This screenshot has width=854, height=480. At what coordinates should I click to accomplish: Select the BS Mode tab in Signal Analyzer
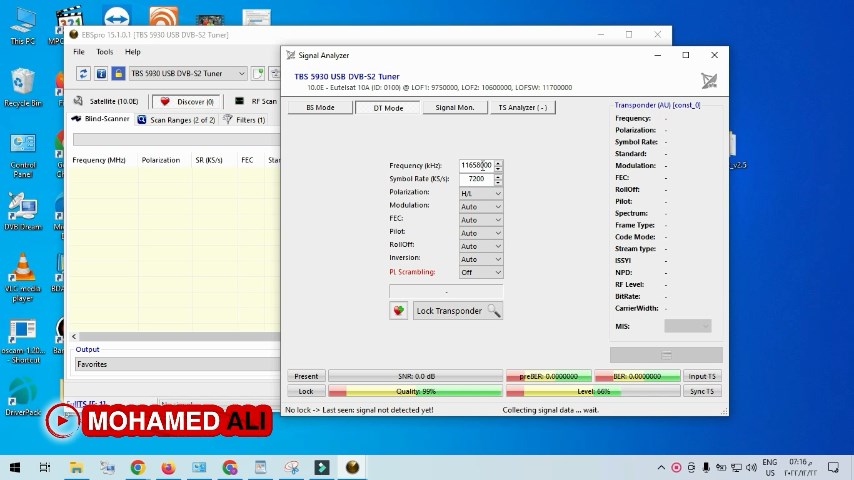(320, 107)
